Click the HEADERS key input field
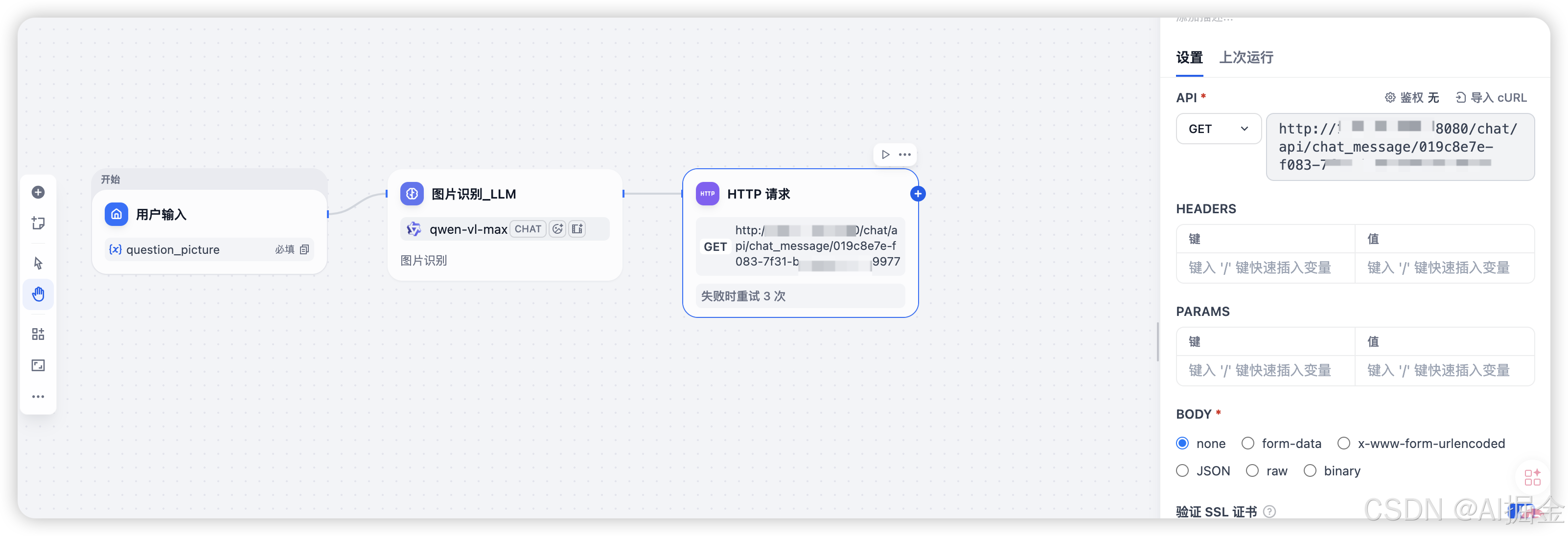Image resolution: width=1568 pixels, height=536 pixels. (1266, 268)
